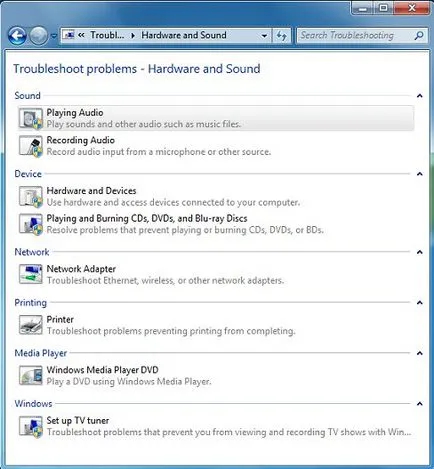The width and height of the screenshot is (434, 469).
Task: Click the Windows section heading
Action: (x=33, y=404)
